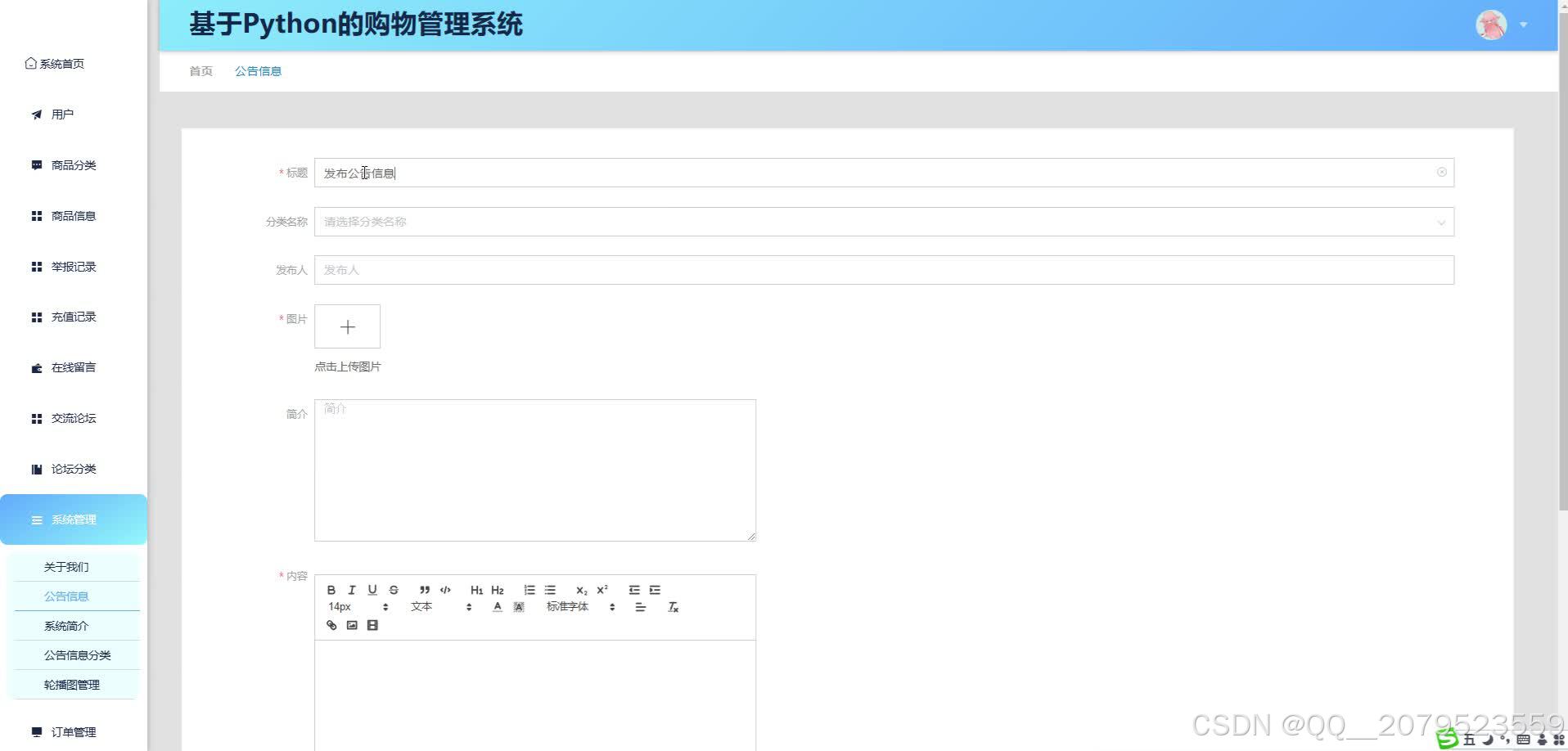Click the admin avatar picture
This screenshot has width=1568, height=751.
1491,25
